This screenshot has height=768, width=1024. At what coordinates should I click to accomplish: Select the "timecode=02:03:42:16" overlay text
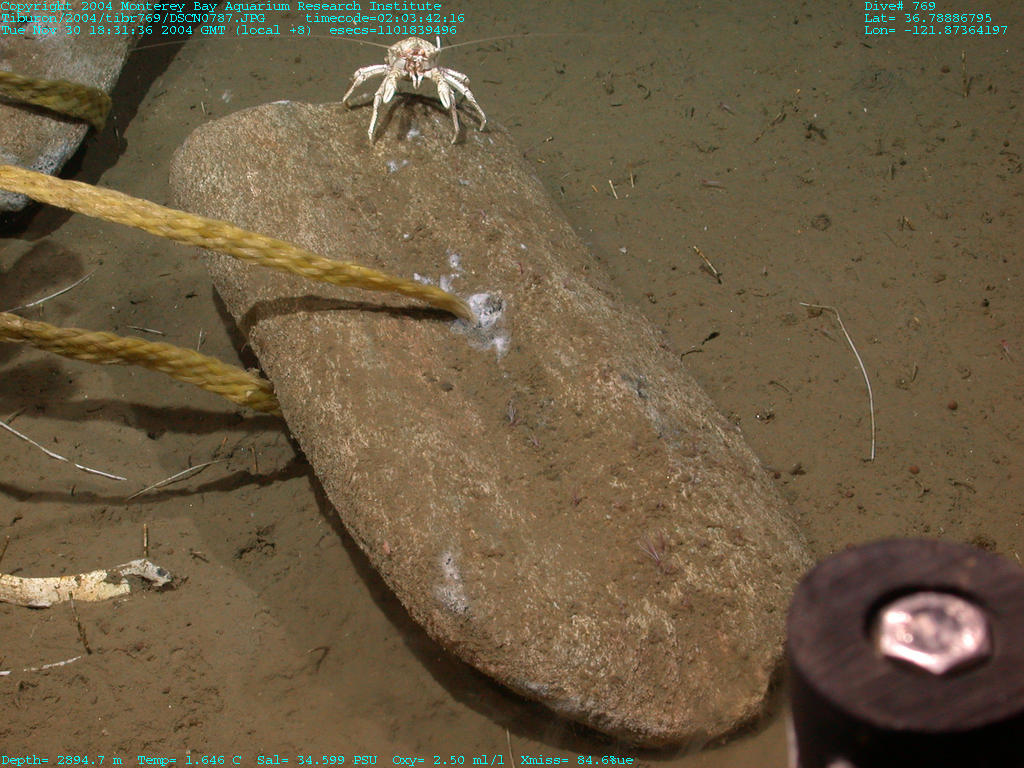click(385, 18)
